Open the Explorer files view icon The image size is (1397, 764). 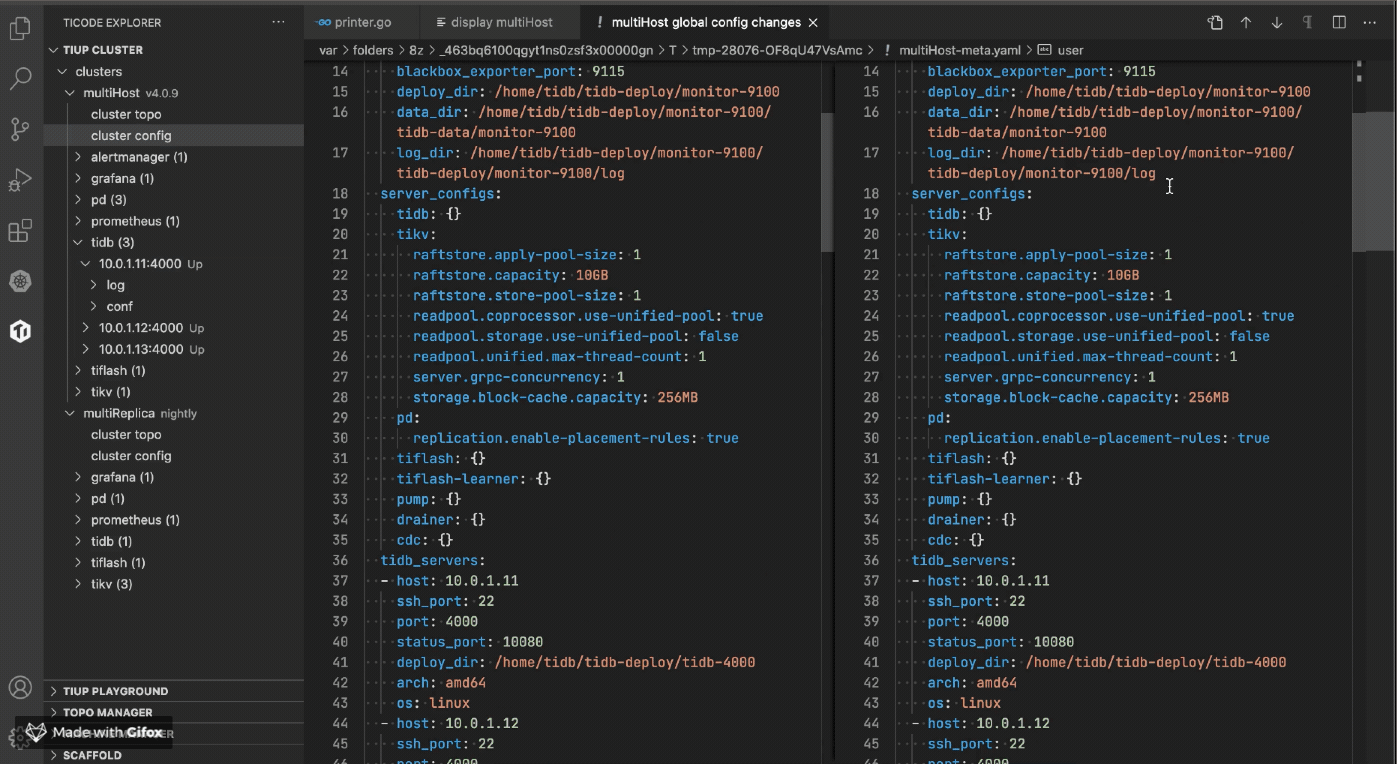(x=20, y=28)
